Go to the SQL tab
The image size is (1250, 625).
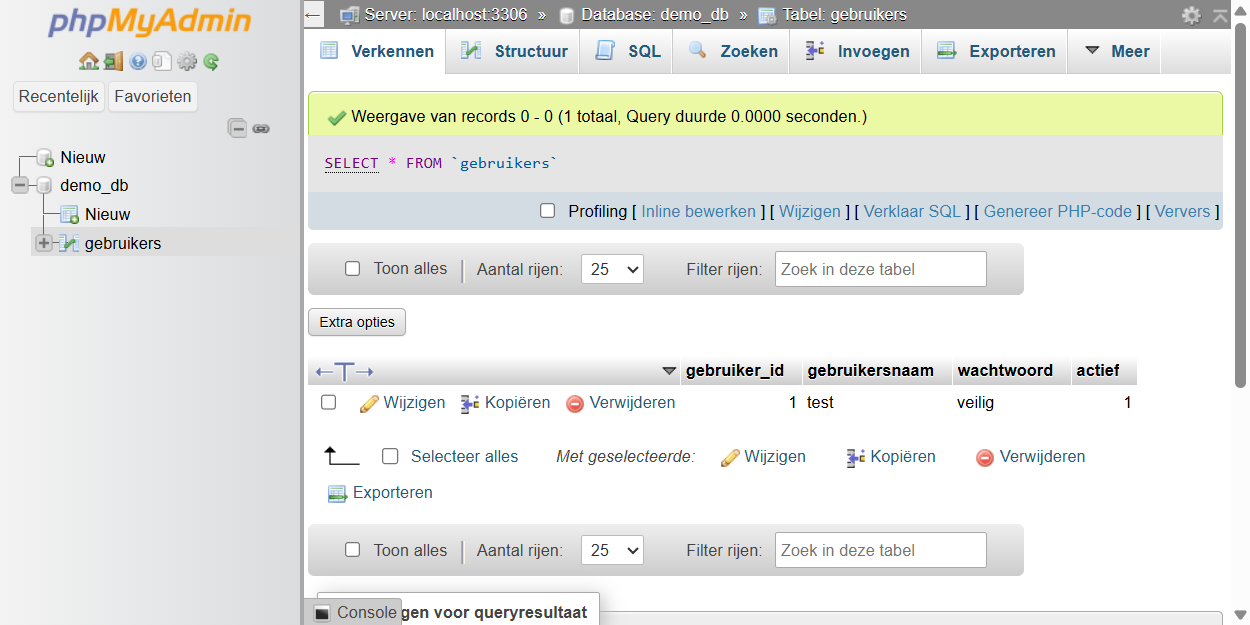pyautogui.click(x=630, y=51)
